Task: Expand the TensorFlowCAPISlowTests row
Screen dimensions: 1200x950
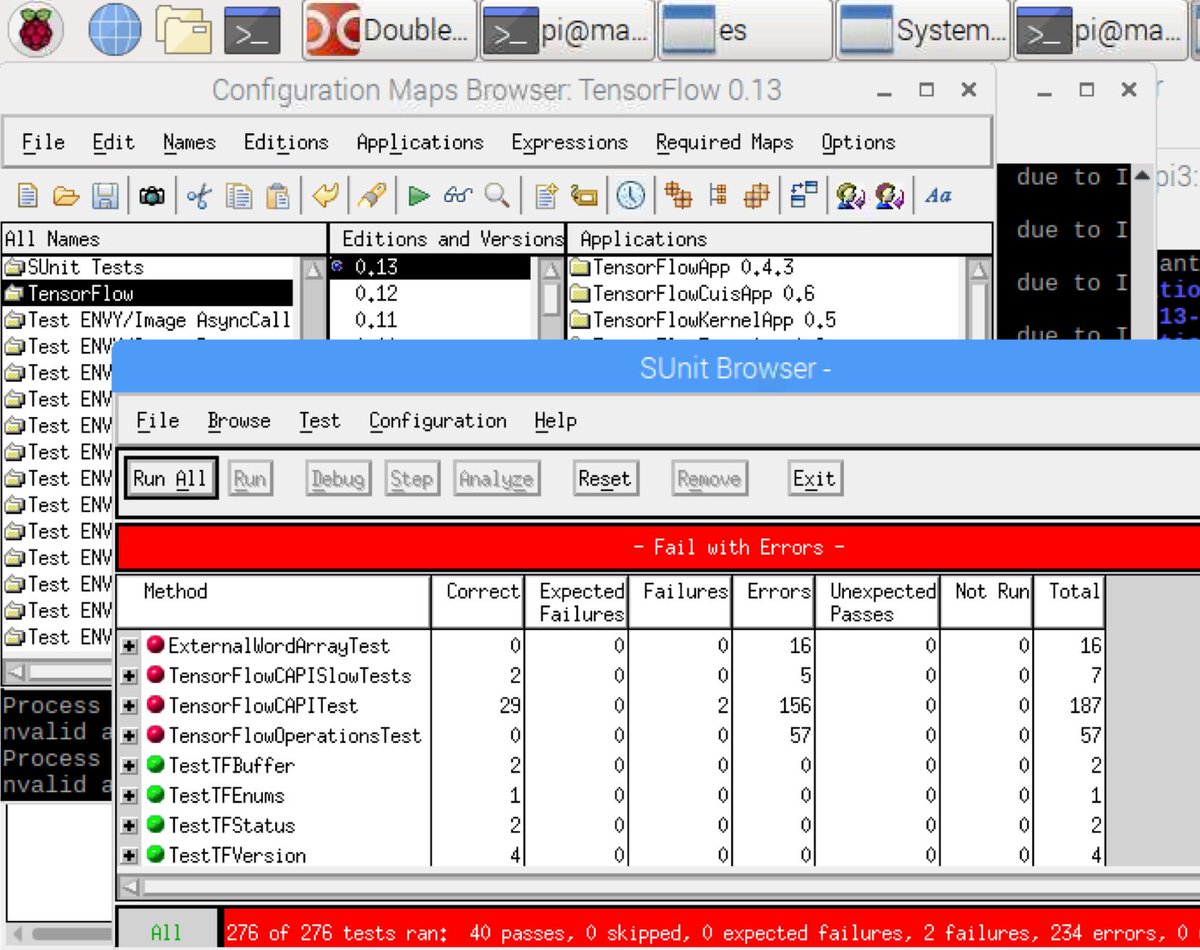Action: coord(129,676)
